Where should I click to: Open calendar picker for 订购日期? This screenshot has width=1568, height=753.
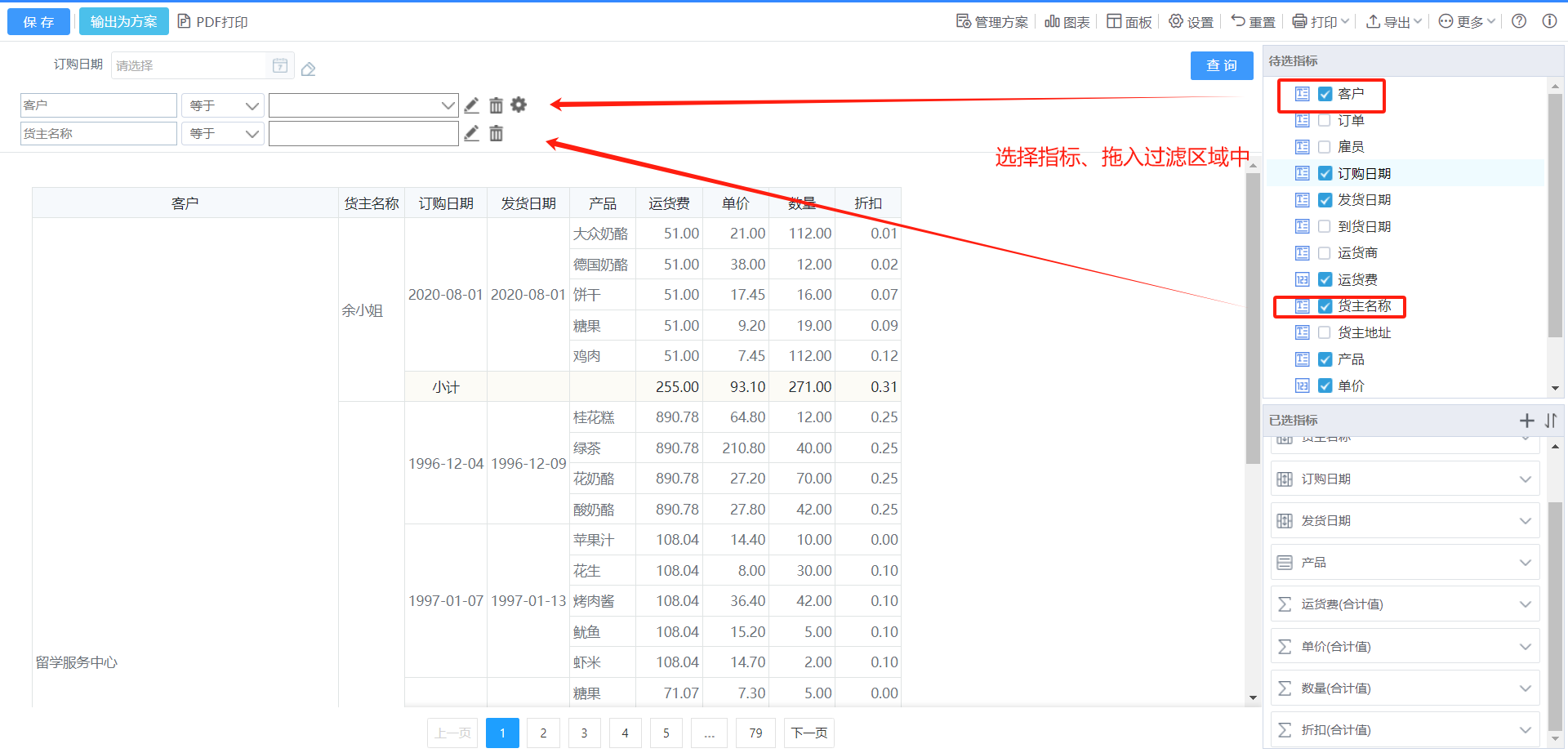click(279, 65)
